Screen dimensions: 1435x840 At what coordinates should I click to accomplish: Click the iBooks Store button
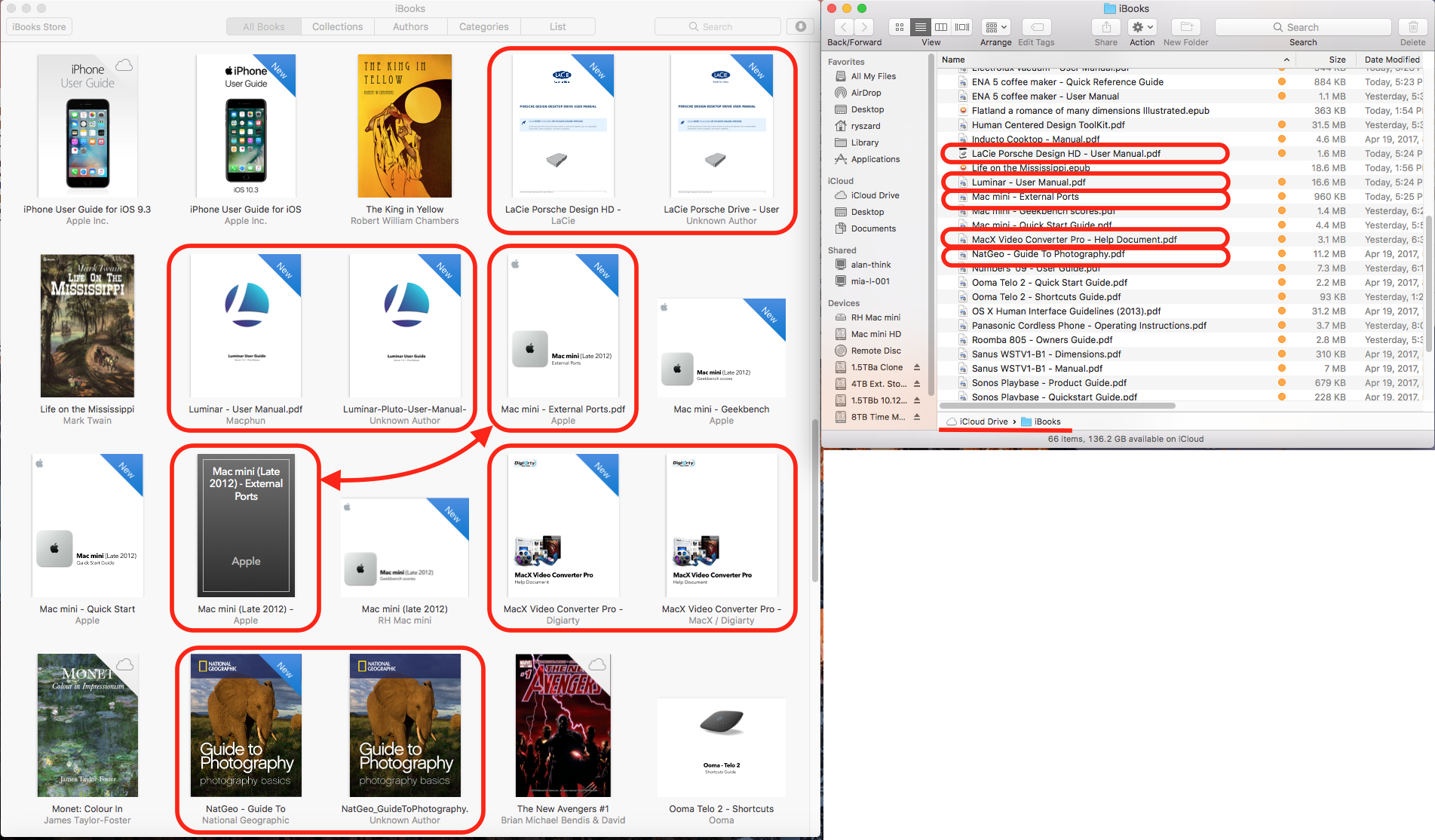[39, 26]
